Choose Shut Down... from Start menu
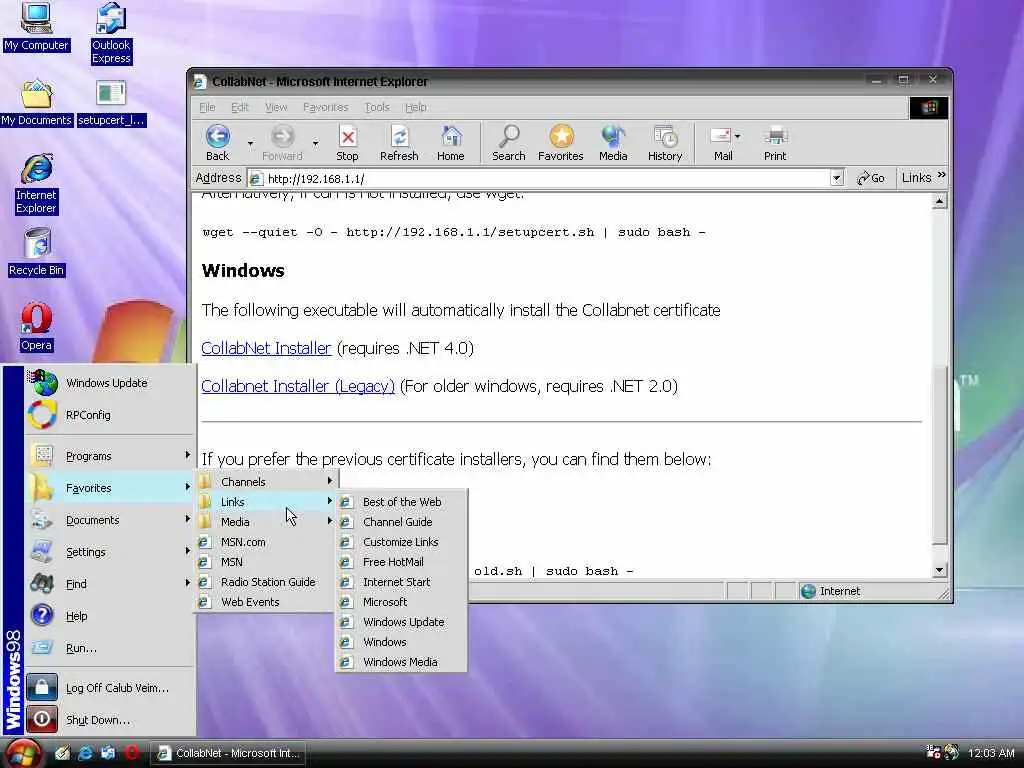The width and height of the screenshot is (1024, 768). pos(110,720)
